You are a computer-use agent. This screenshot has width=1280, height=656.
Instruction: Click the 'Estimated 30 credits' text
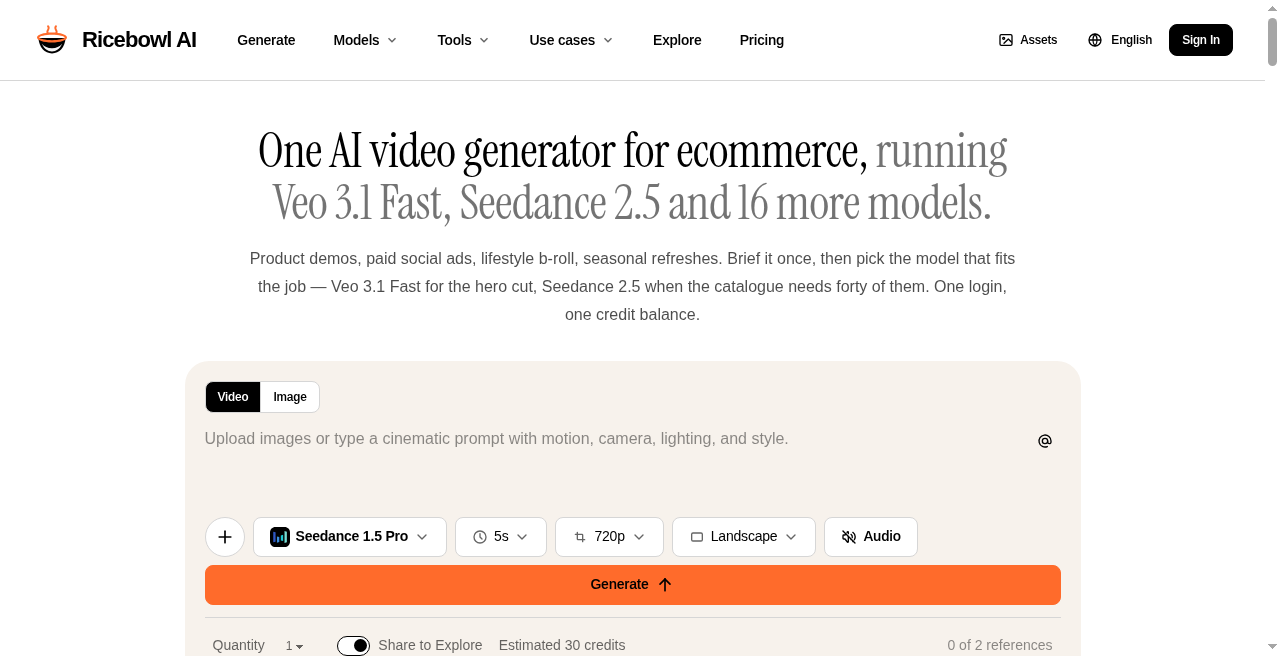click(x=562, y=646)
